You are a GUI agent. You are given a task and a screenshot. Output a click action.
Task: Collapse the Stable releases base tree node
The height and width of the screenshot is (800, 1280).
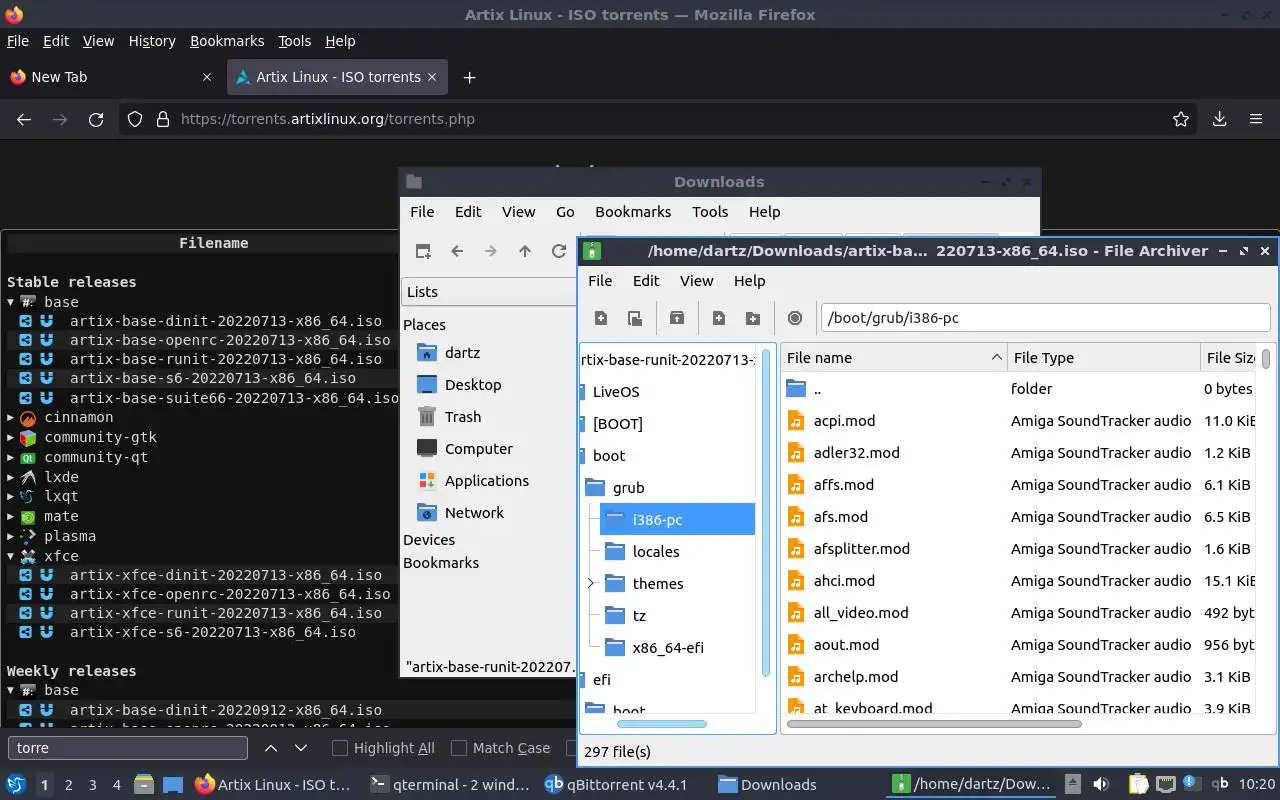pyautogui.click(x=11, y=302)
